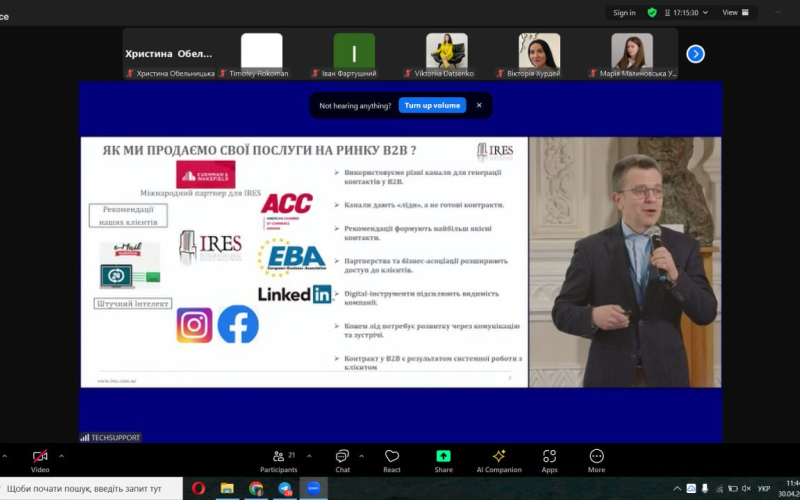Viewport: 800px width, 500px height.
Task: Click the Facebook logo on the slide
Action: (238, 324)
